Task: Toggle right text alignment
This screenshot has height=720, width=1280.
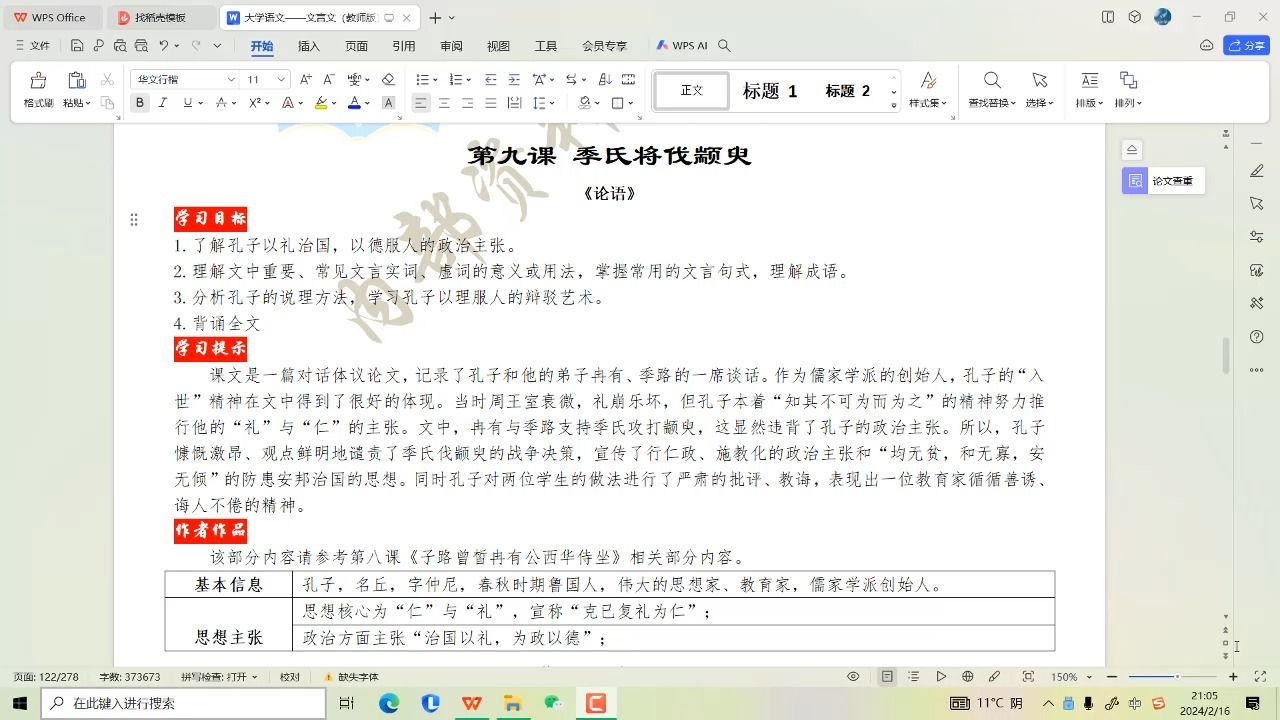Action: [x=467, y=102]
